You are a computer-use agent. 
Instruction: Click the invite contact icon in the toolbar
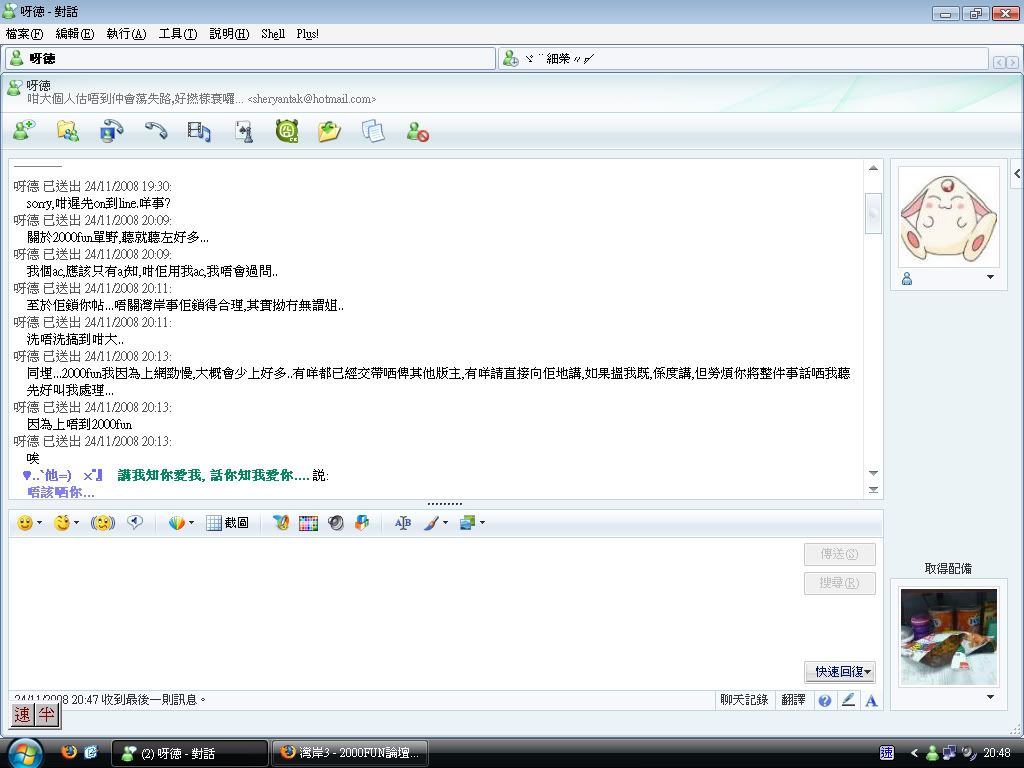24,130
